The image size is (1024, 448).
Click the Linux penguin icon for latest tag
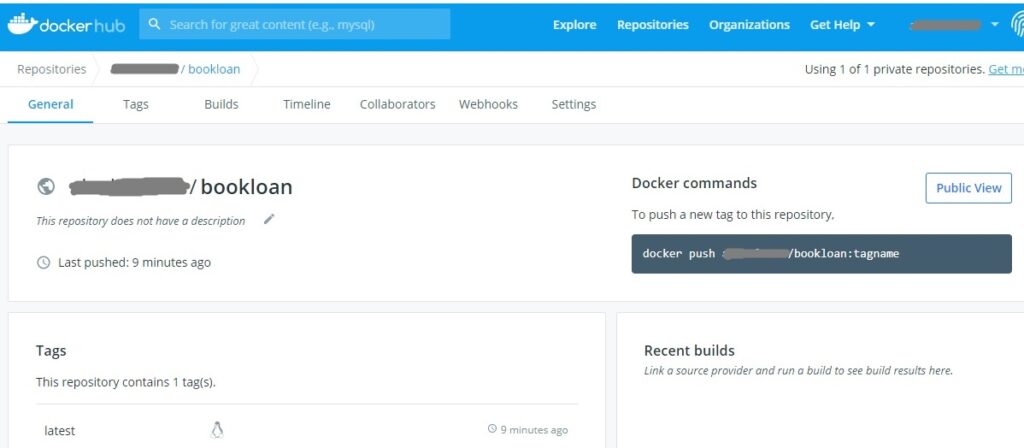pos(217,430)
